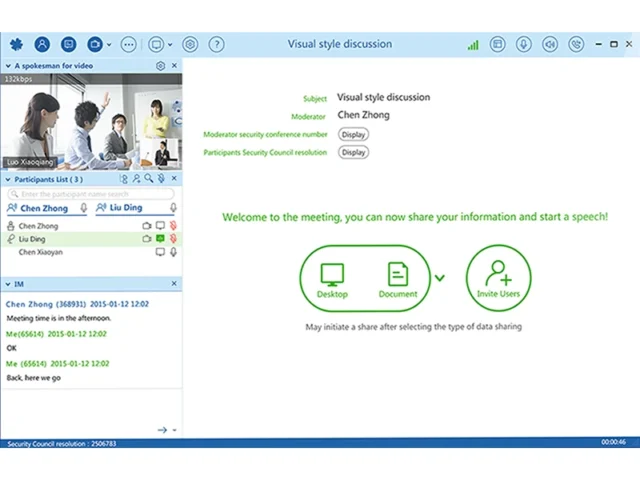Collapse the IM panel chevron
This screenshot has height=480, width=640.
(10, 285)
